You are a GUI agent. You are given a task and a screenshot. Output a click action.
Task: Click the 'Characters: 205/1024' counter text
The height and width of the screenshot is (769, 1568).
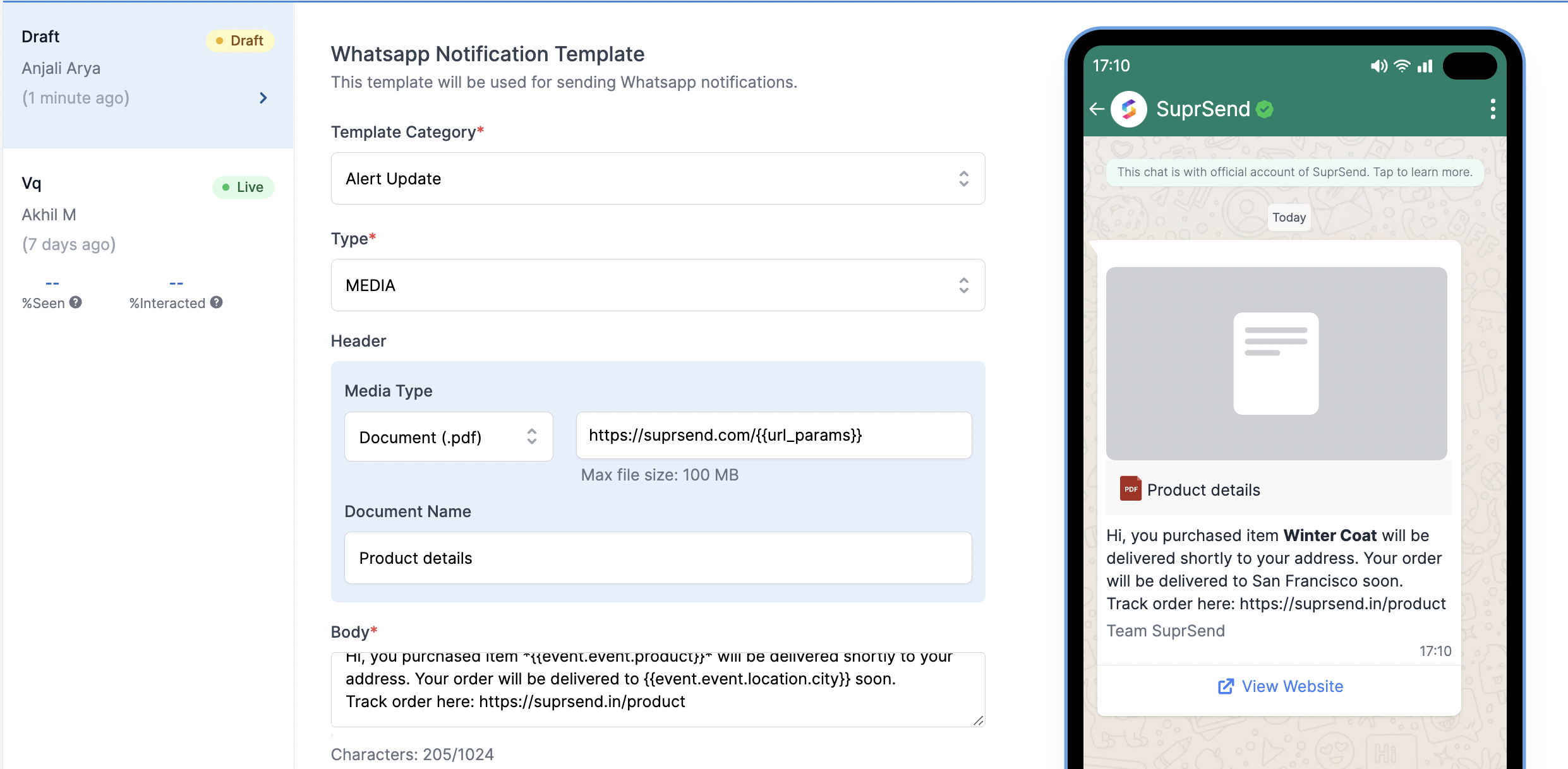[x=412, y=754]
